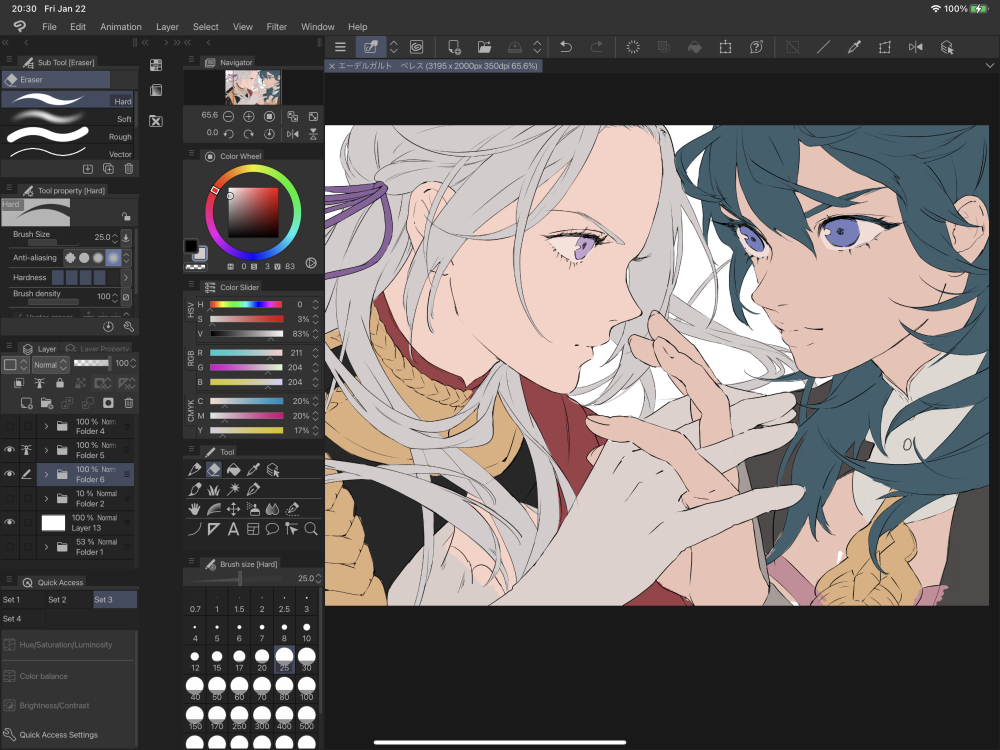Select the Text tool
Screen dimensions: 1000x750
[233, 529]
